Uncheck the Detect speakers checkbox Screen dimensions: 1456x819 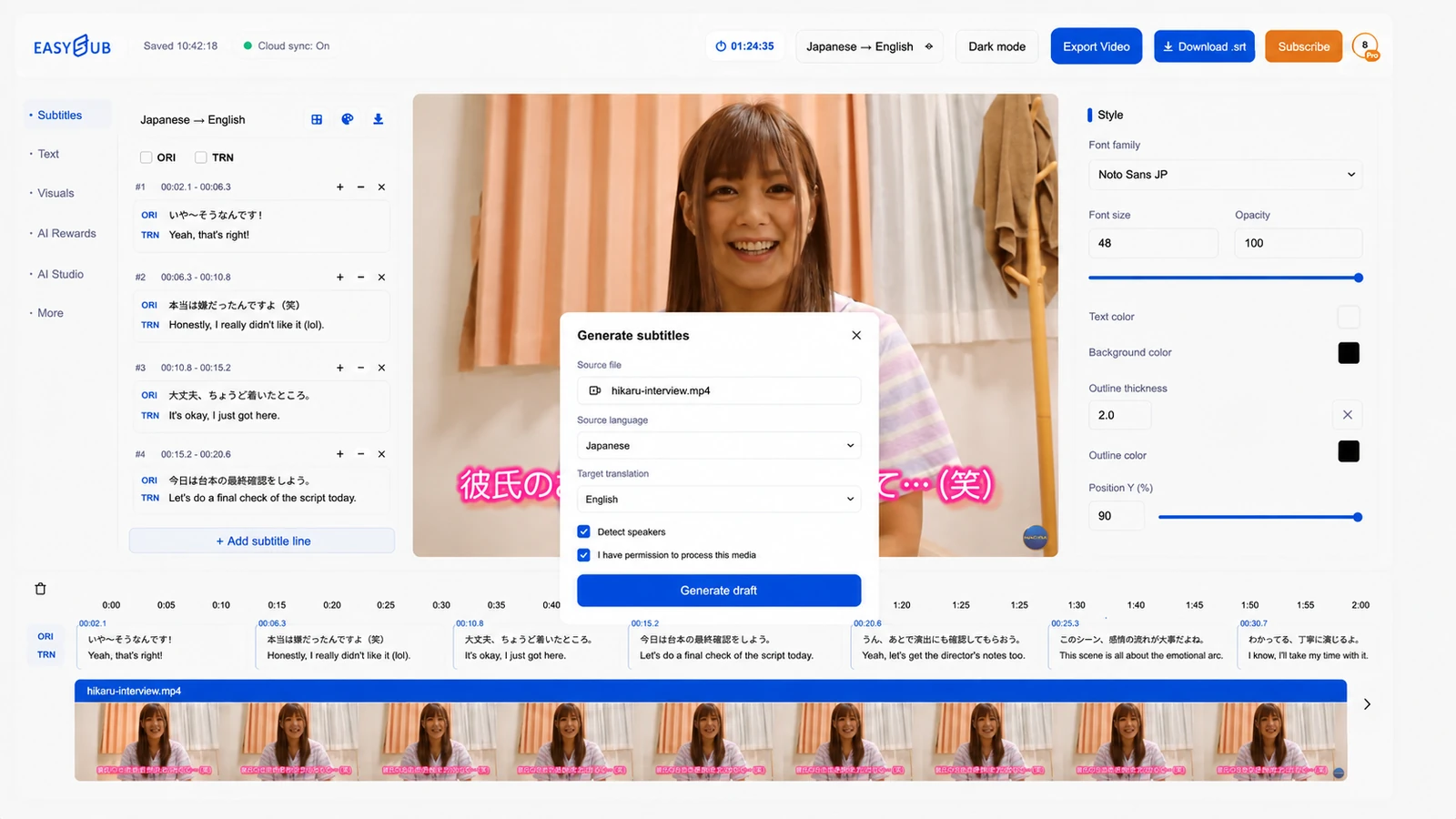pos(584,532)
